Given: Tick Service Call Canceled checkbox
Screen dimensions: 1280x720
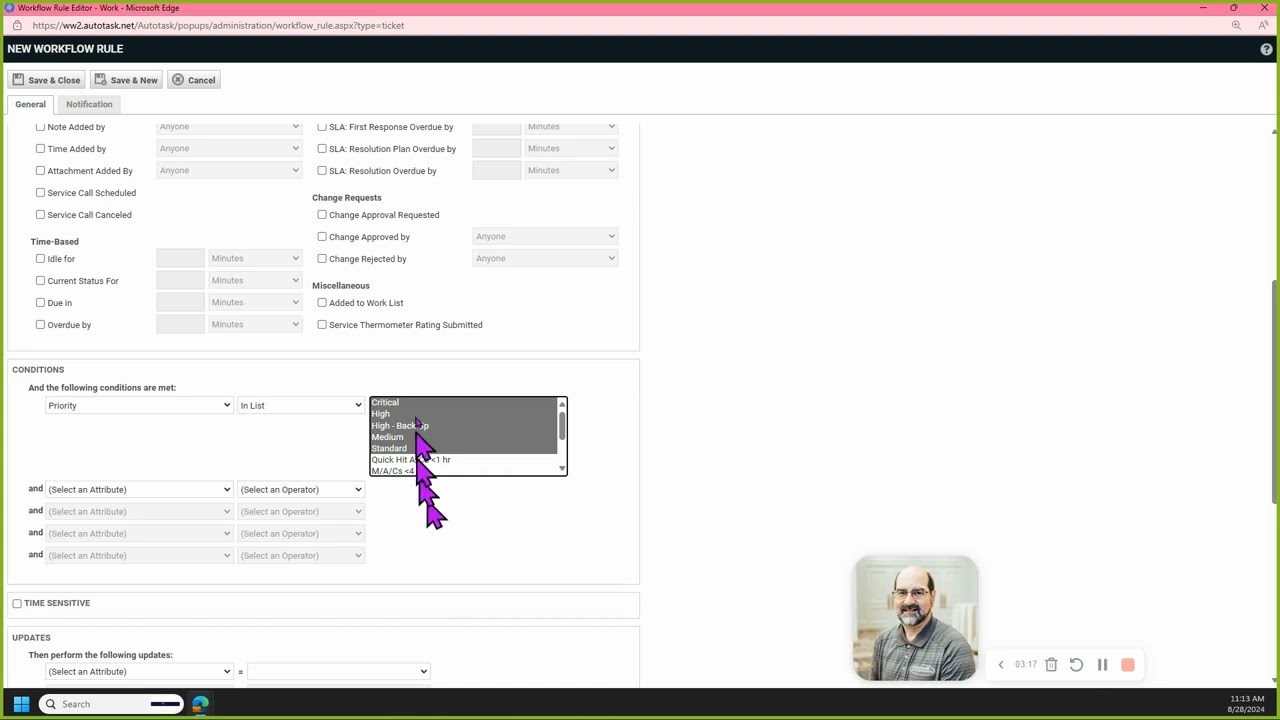Looking at the screenshot, I should [40, 215].
